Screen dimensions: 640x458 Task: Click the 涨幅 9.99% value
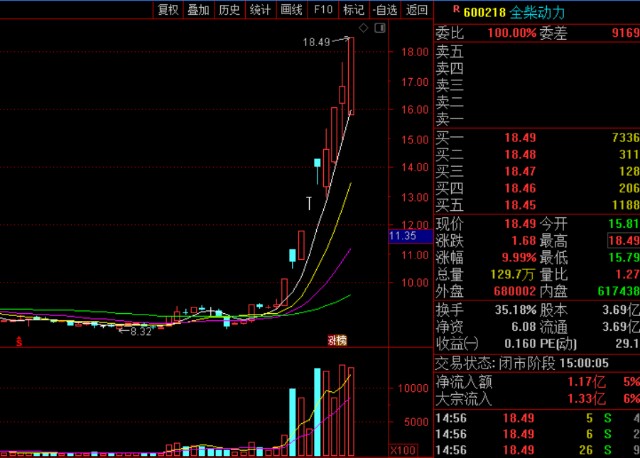click(519, 258)
